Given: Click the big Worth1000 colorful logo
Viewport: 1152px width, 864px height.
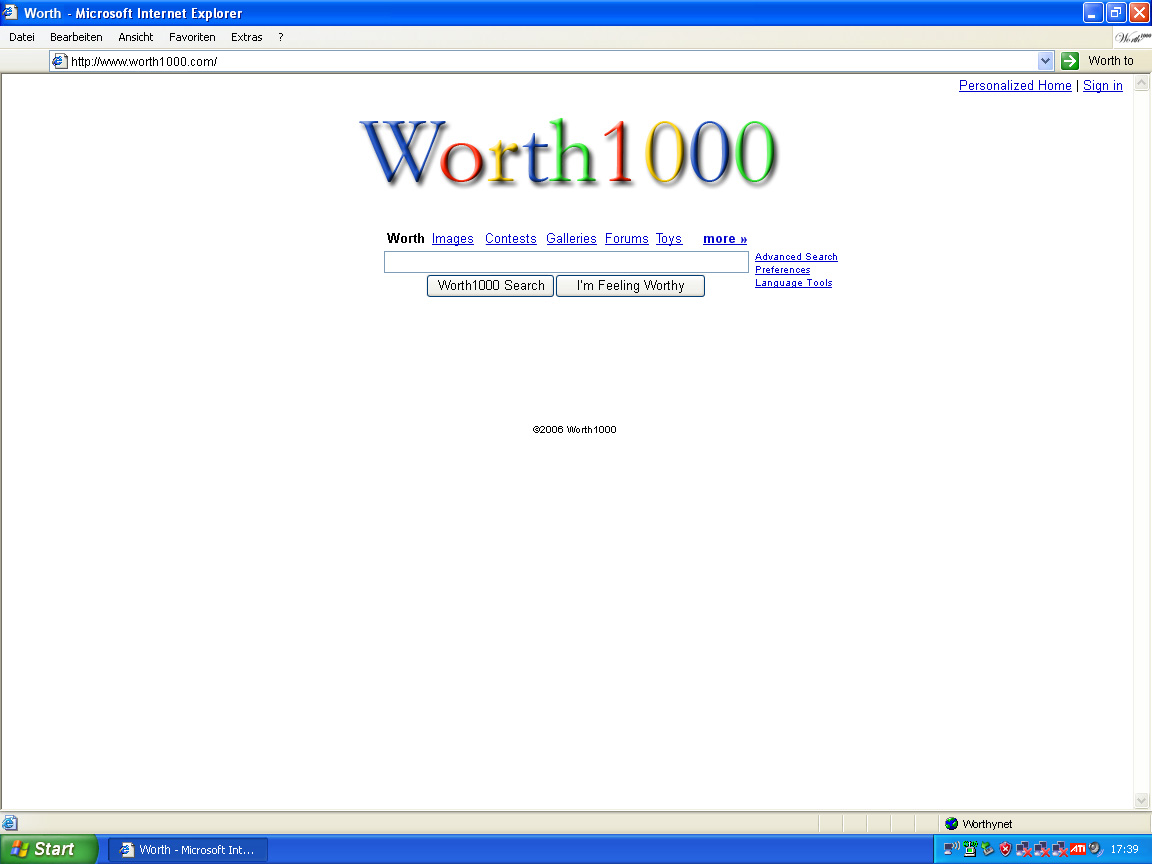Looking at the screenshot, I should click(x=568, y=151).
